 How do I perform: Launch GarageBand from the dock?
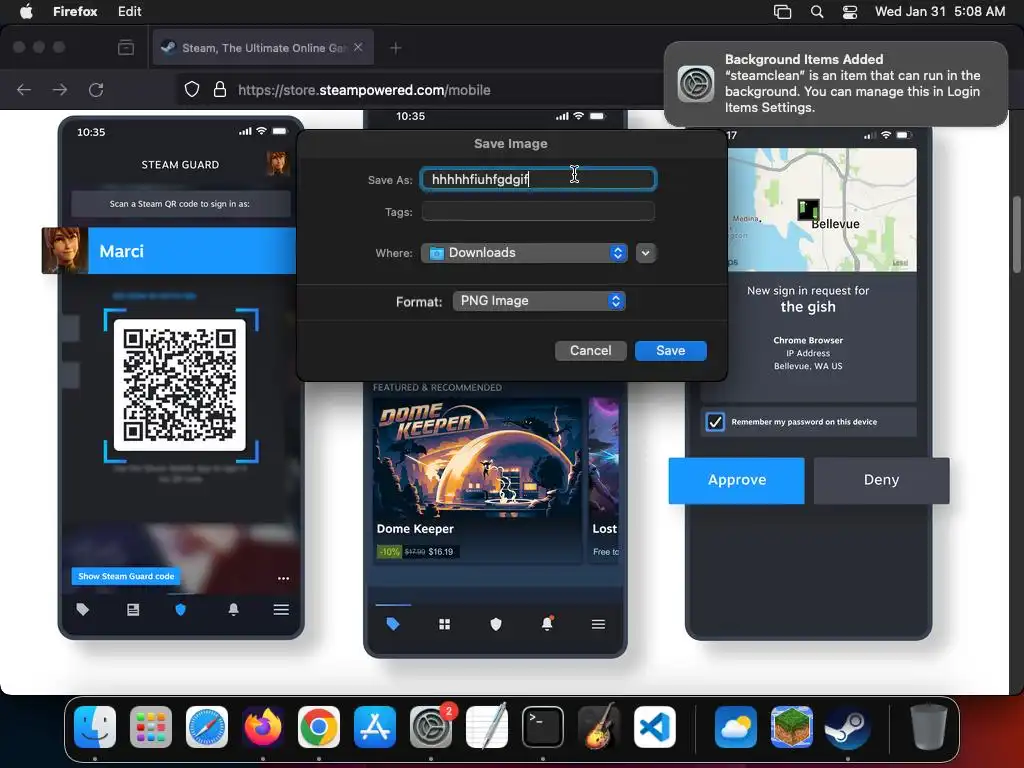tap(599, 727)
